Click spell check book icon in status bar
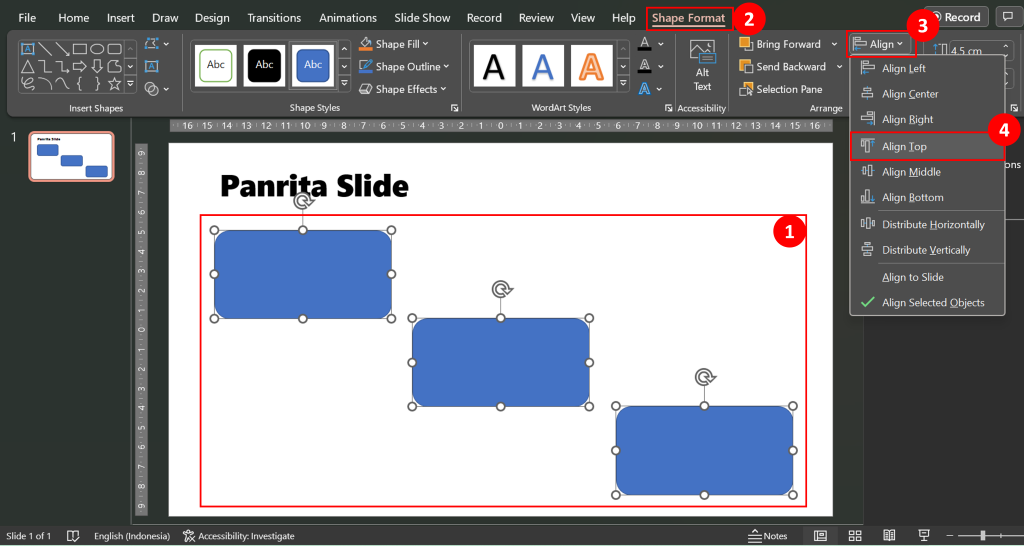This screenshot has height=546, width=1024. tap(73, 536)
